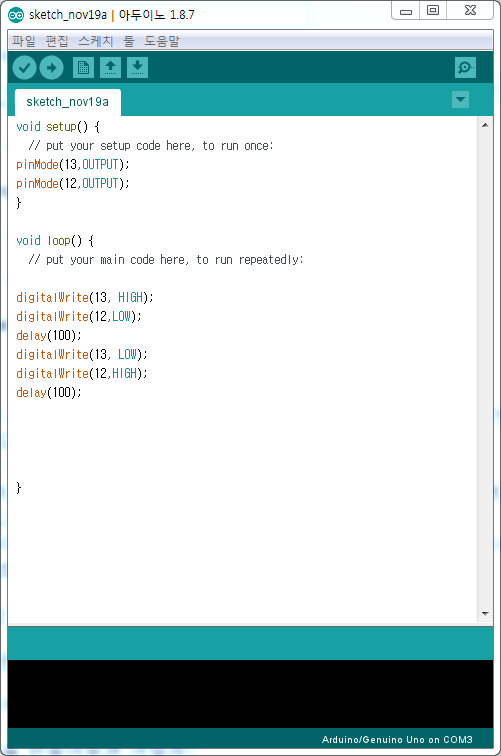Image resolution: width=501 pixels, height=756 pixels.
Task: Click the closing brace of loop function
Action: point(19,488)
